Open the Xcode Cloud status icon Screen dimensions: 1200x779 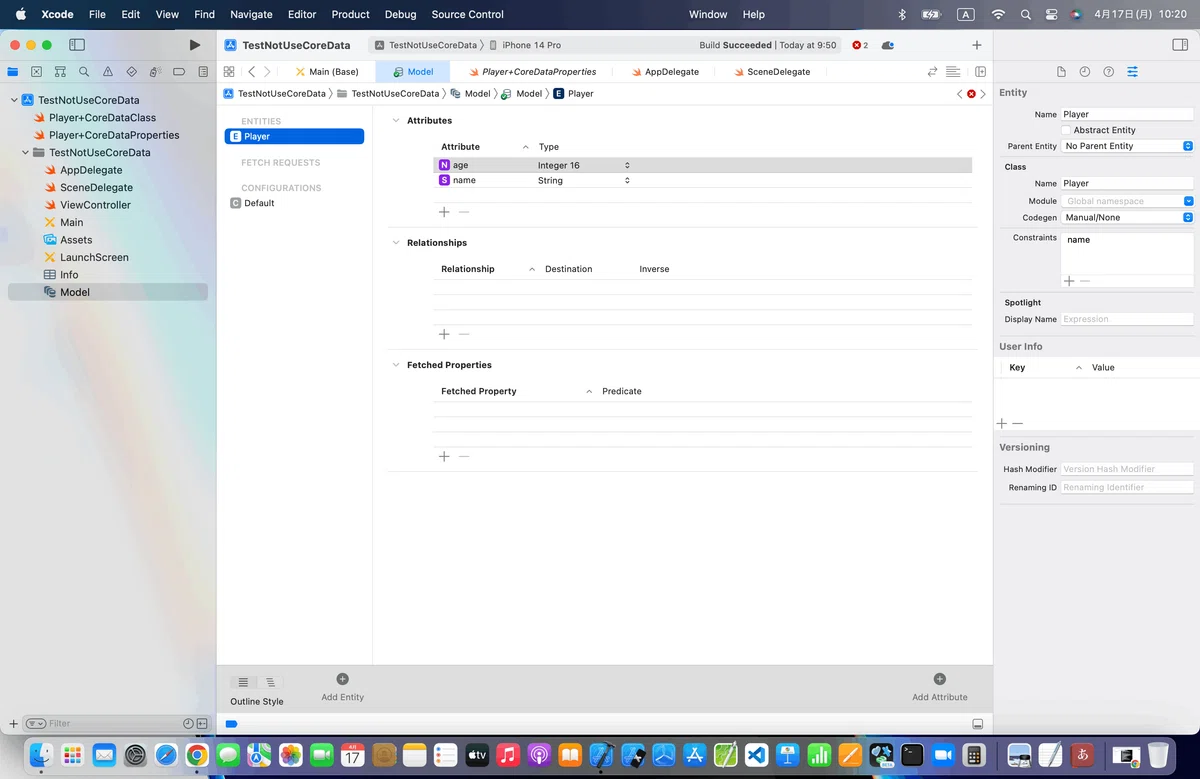point(888,45)
